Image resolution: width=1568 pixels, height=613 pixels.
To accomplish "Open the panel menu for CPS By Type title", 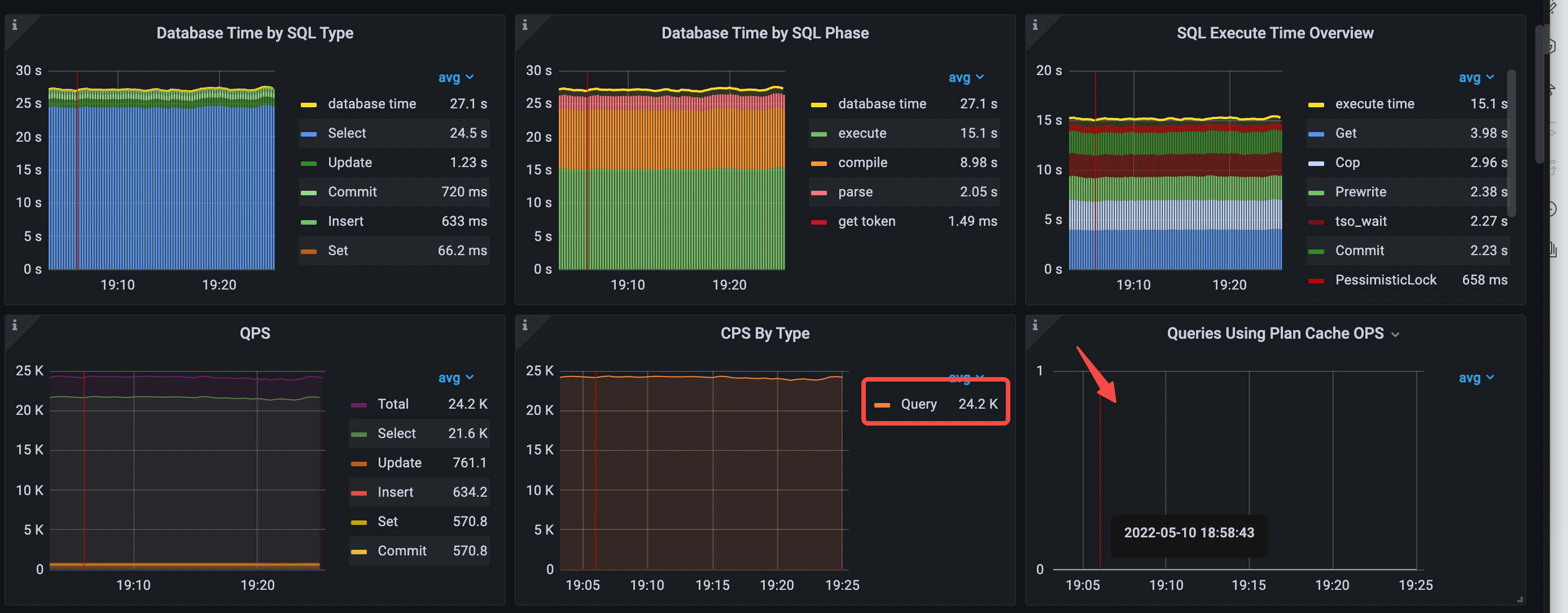I will tap(765, 333).
